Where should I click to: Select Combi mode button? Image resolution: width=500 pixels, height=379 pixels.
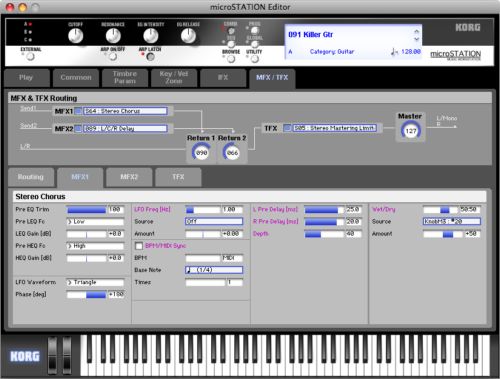(231, 31)
